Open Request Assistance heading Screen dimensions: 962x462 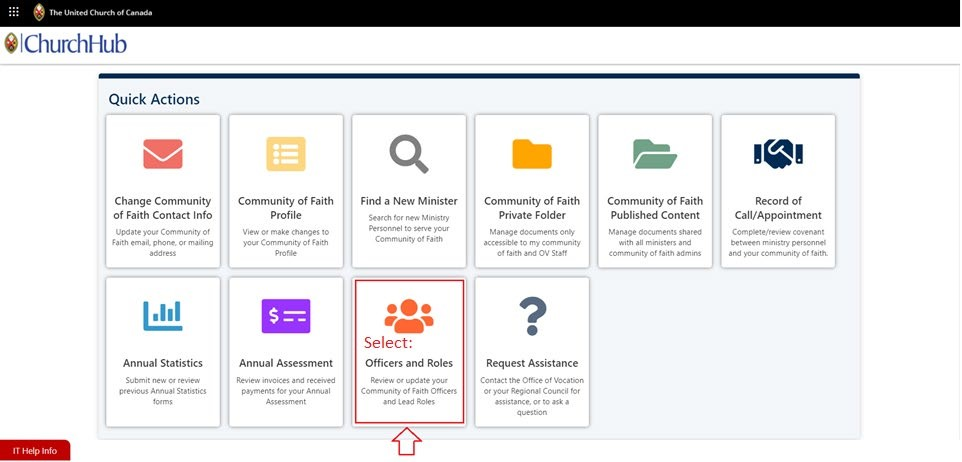[x=532, y=363]
